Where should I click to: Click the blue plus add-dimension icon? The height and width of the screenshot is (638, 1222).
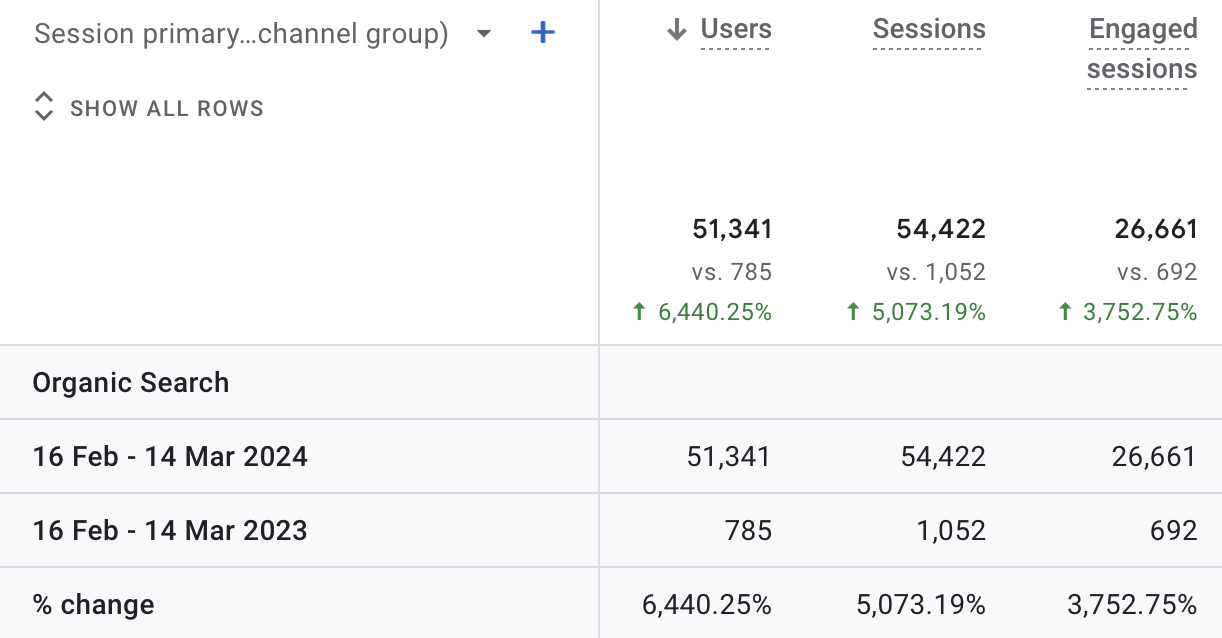pyautogui.click(x=542, y=33)
